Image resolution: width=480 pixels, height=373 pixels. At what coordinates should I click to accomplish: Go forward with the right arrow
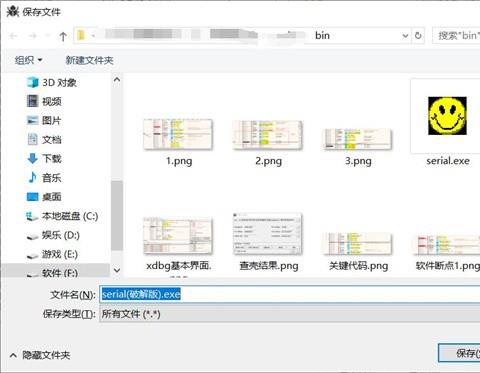(32, 36)
